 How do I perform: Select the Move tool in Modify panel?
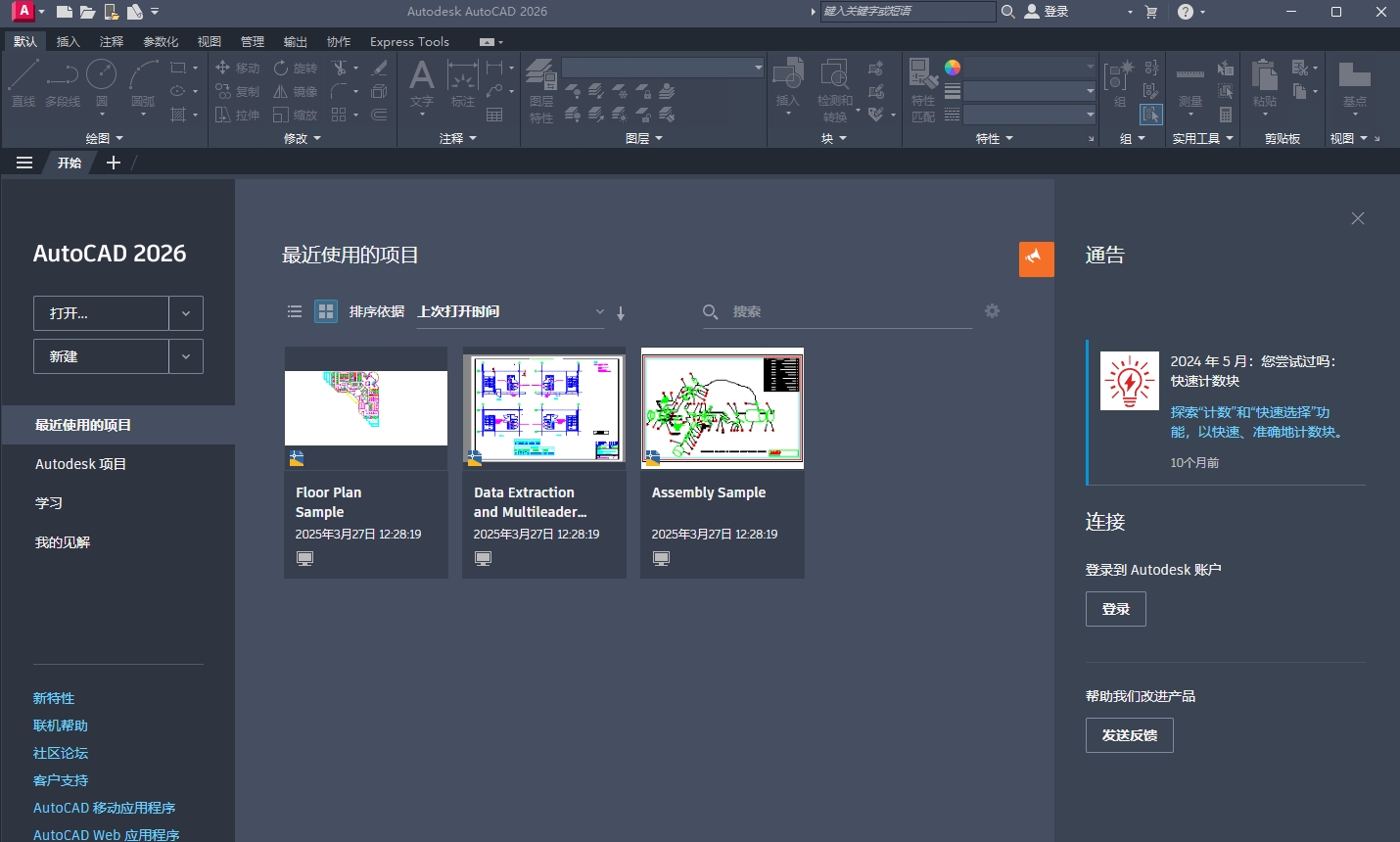point(237,68)
